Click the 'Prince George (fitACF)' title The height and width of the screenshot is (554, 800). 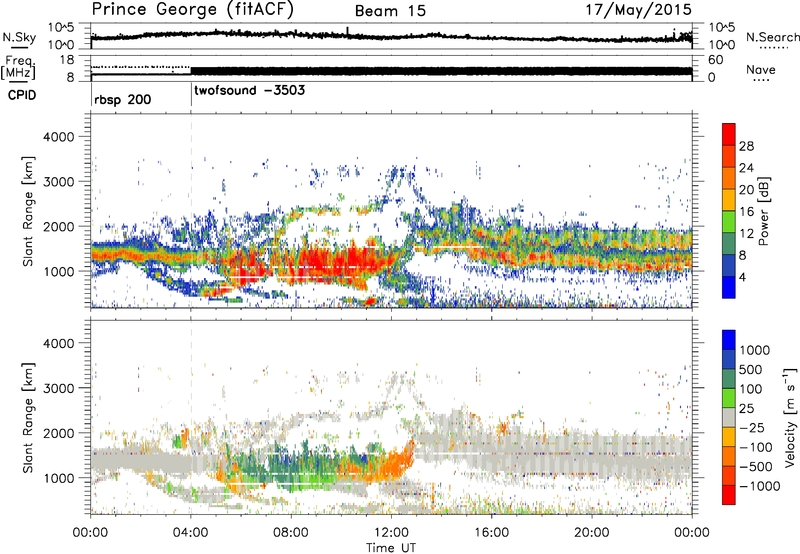pos(192,10)
